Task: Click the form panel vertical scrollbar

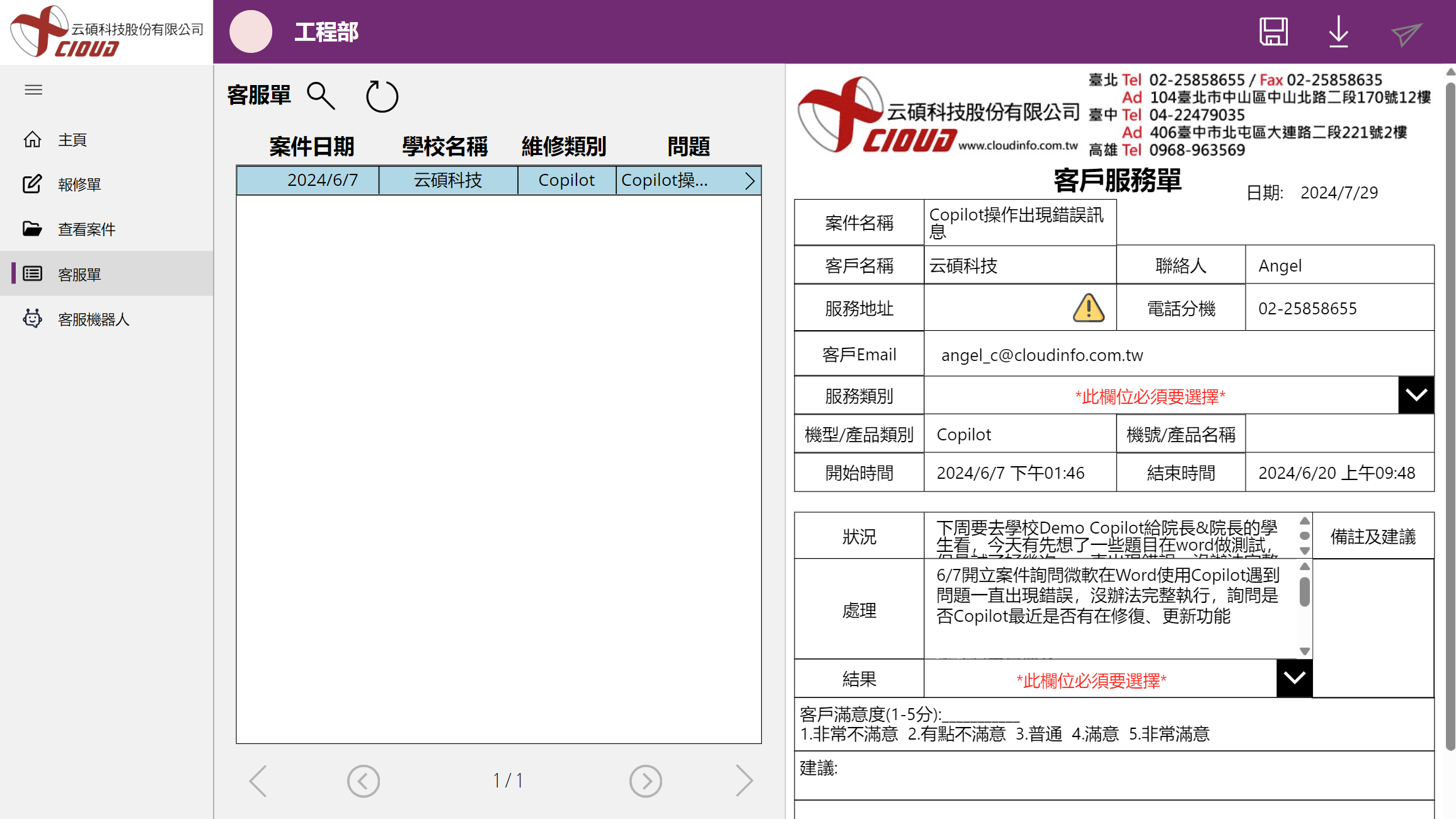Action: tap(1450, 416)
